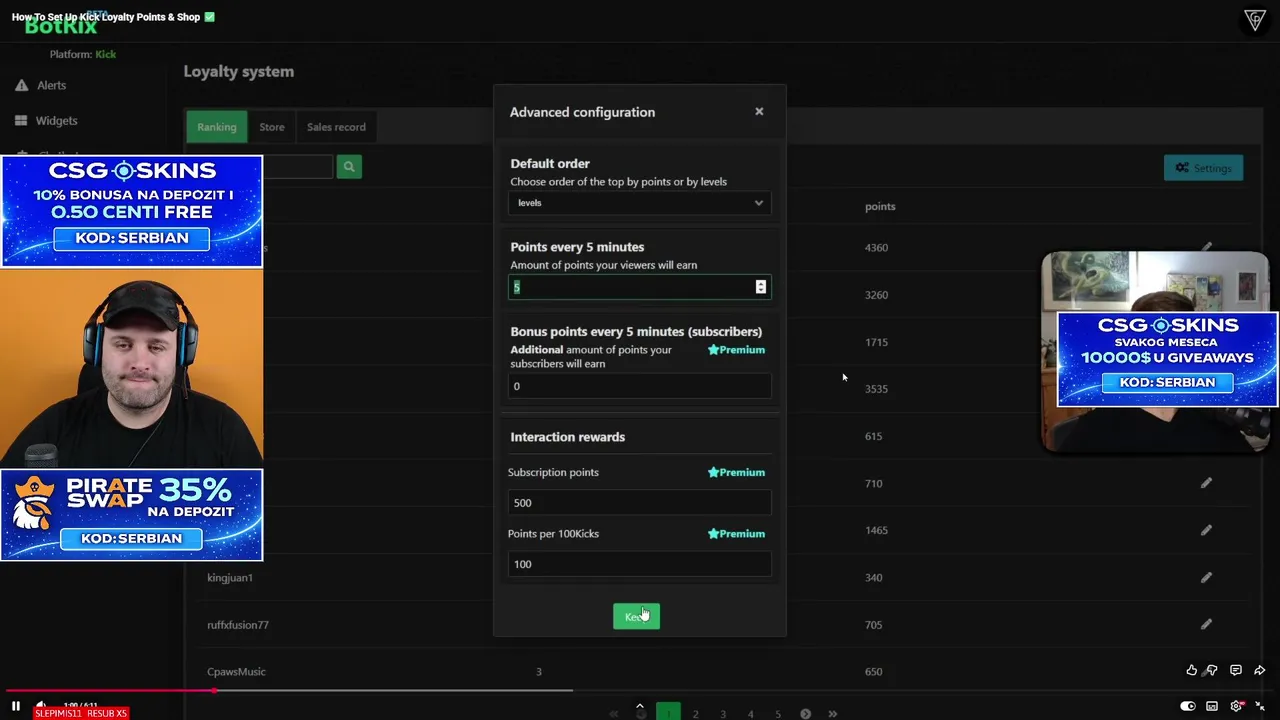1280x720 pixels.
Task: Like the video with thumbs up
Action: coord(1191,670)
